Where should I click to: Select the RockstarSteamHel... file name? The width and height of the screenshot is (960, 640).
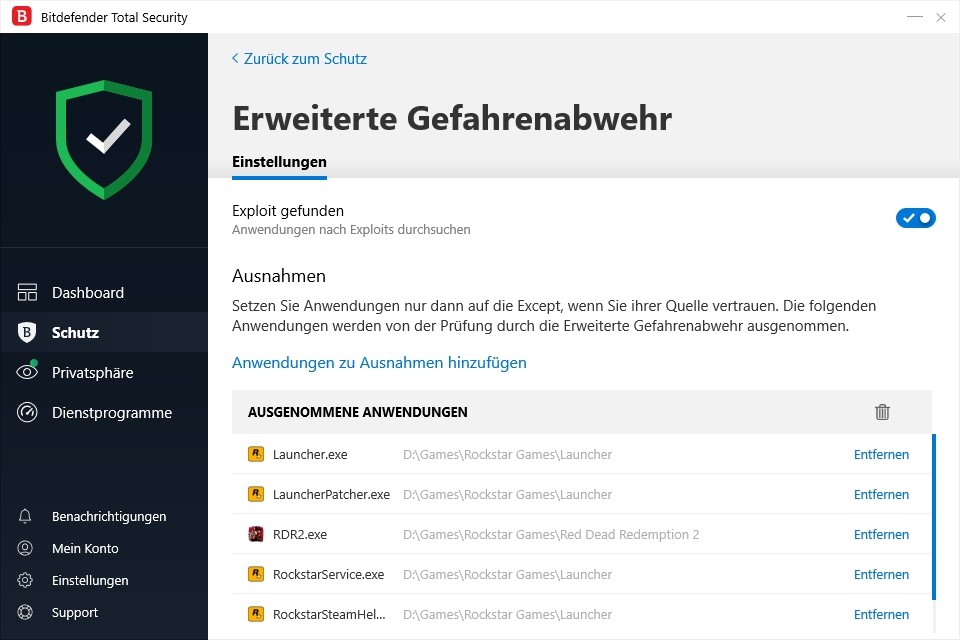(x=329, y=614)
